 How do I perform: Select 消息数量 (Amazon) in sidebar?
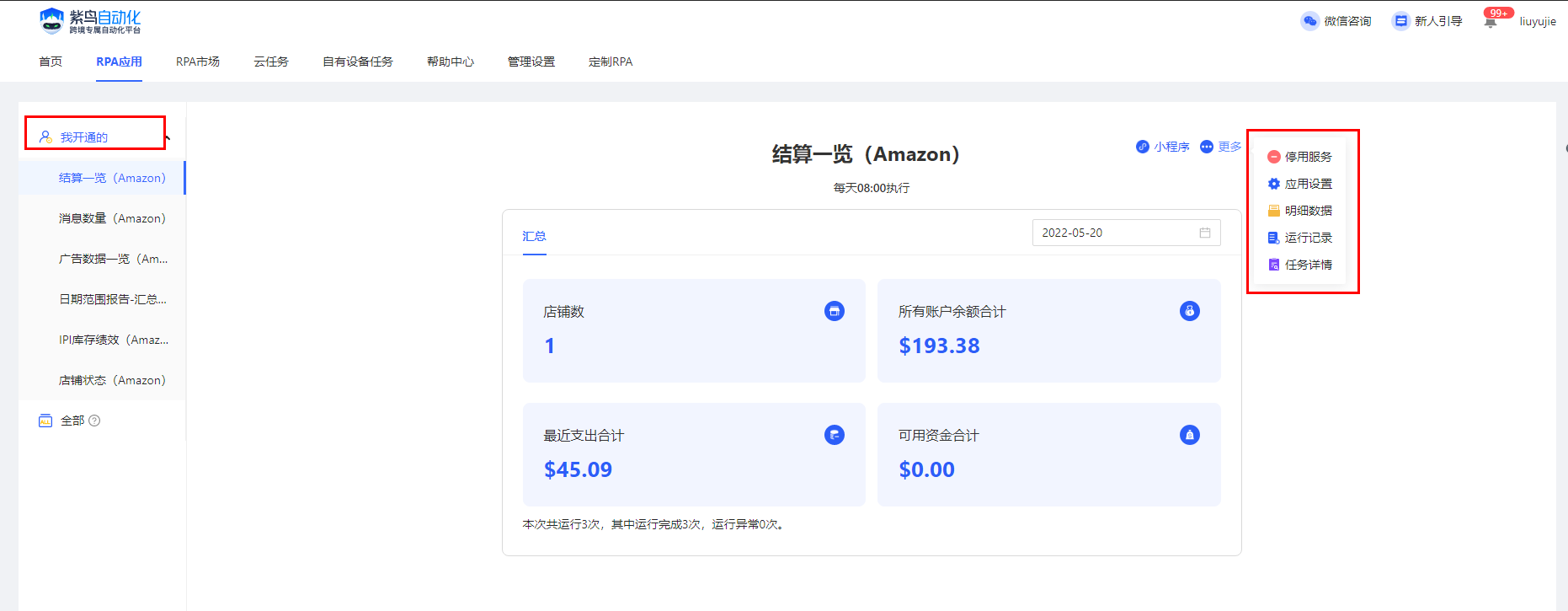pyautogui.click(x=102, y=218)
